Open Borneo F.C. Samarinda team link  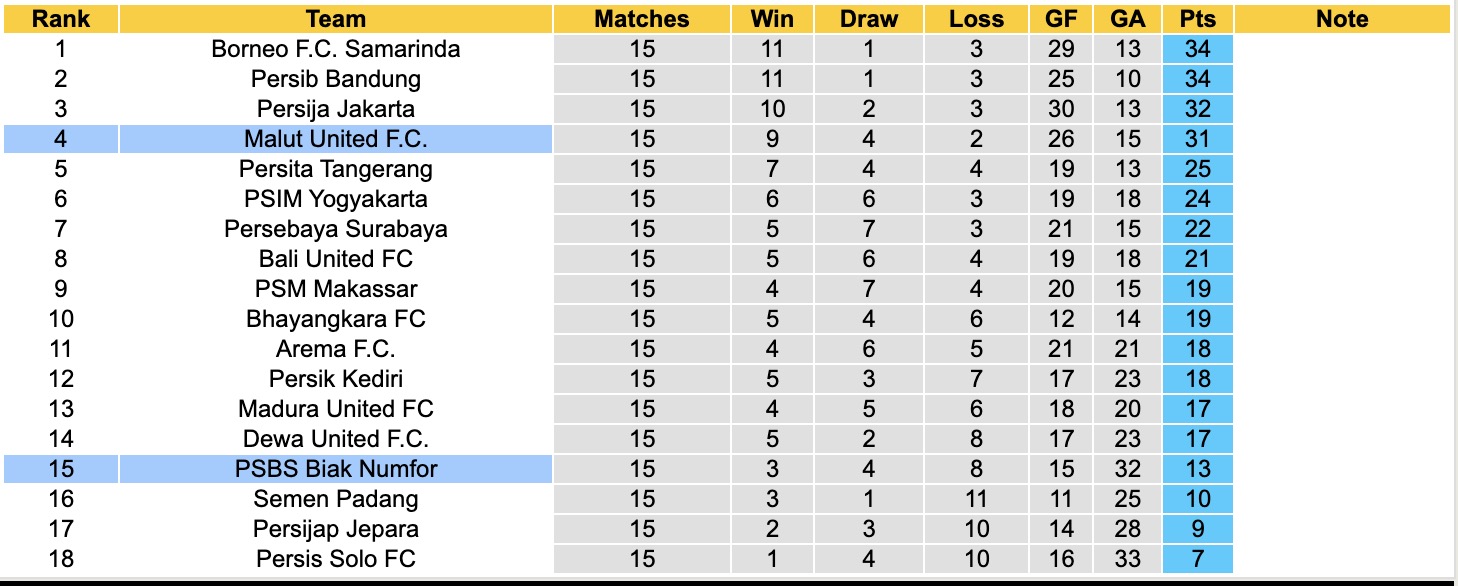(x=336, y=49)
